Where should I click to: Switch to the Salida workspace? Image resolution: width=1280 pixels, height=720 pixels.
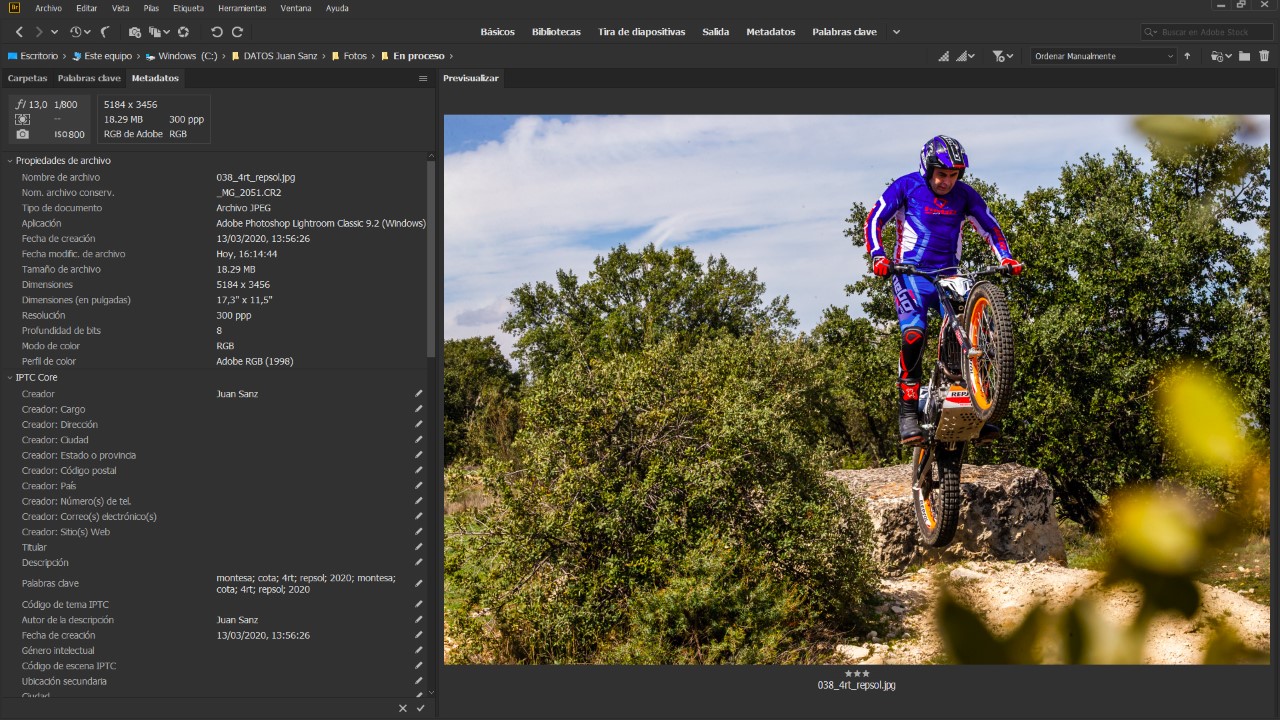pyautogui.click(x=716, y=32)
